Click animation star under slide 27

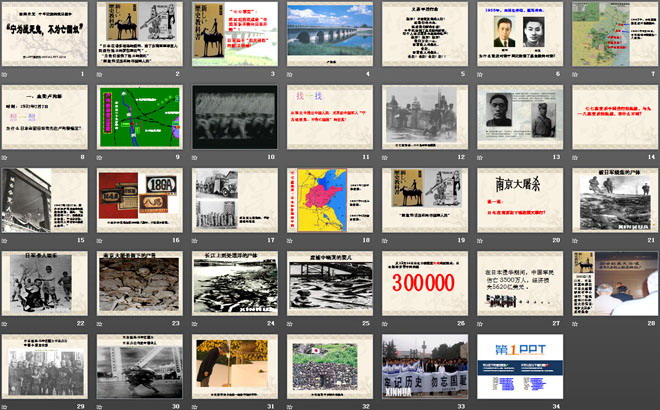coord(480,324)
